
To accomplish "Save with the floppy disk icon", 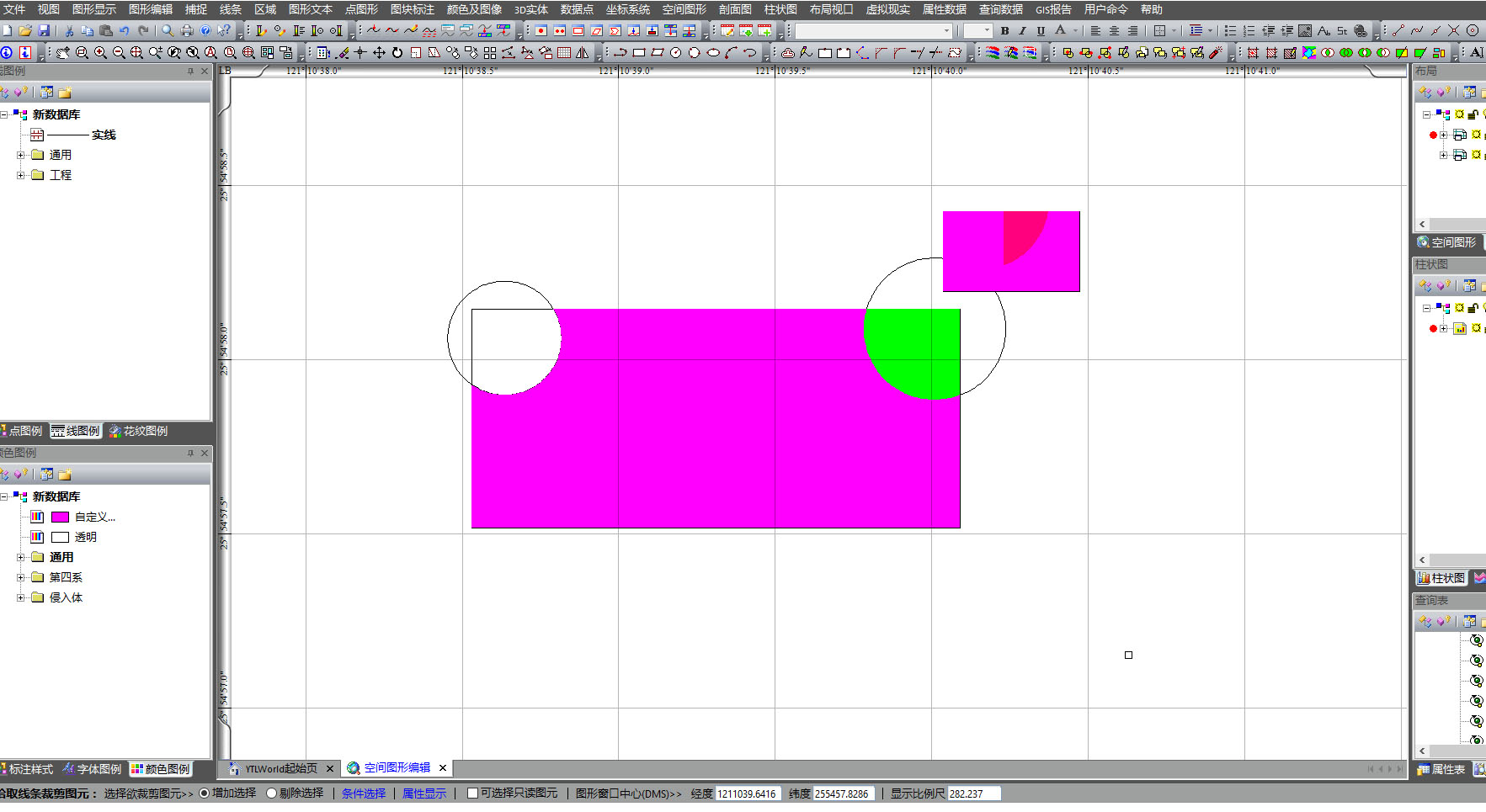I will [x=44, y=30].
